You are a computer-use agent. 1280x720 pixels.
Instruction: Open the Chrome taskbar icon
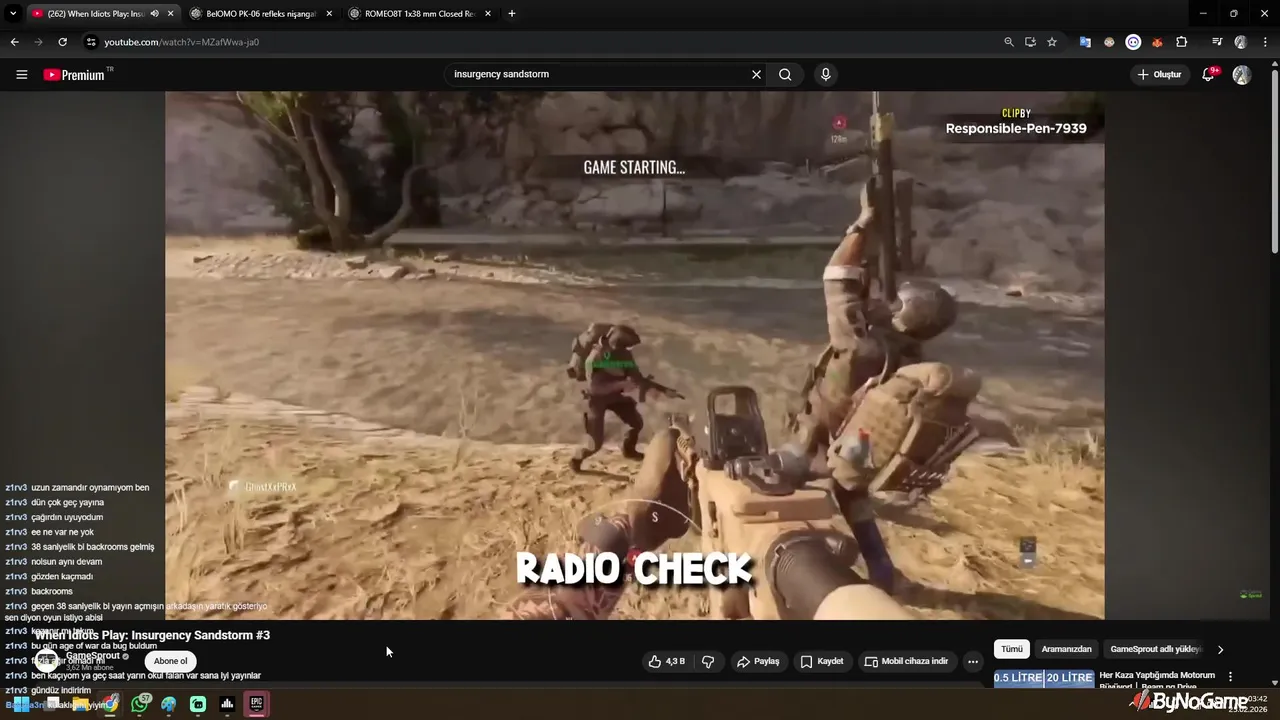110,704
